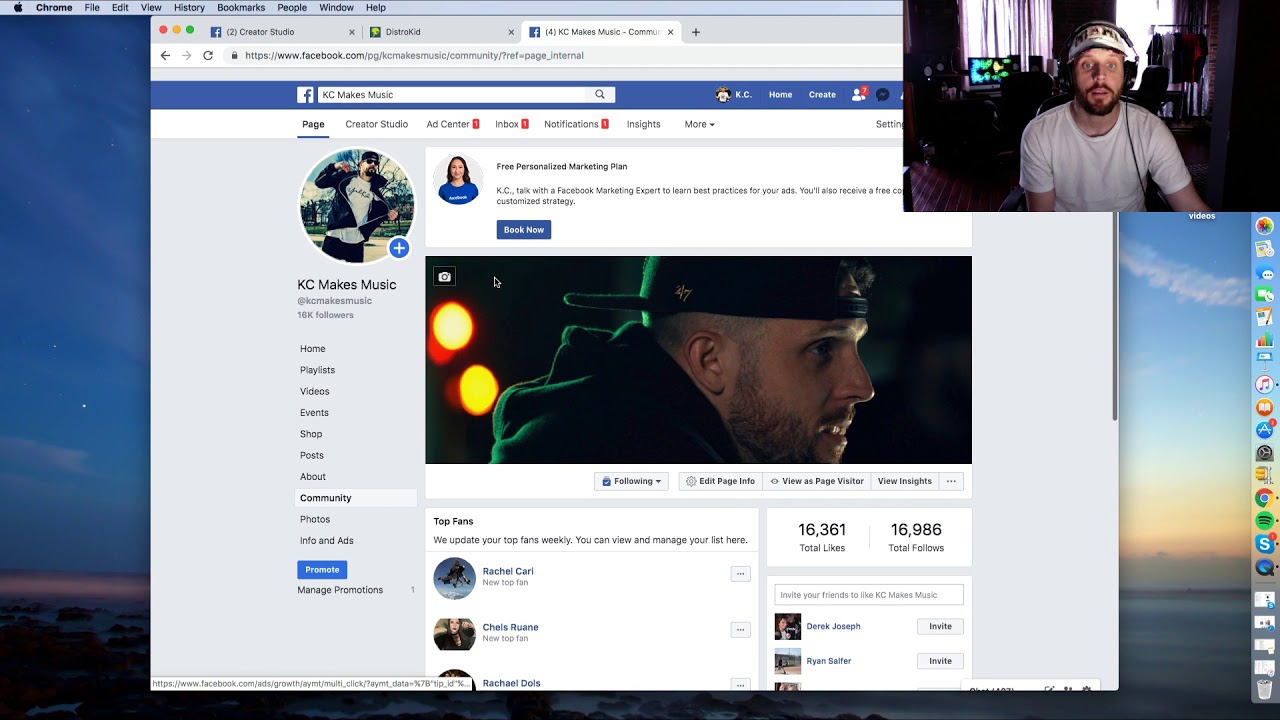
Task: Click the Book Now button
Action: [x=524, y=230]
